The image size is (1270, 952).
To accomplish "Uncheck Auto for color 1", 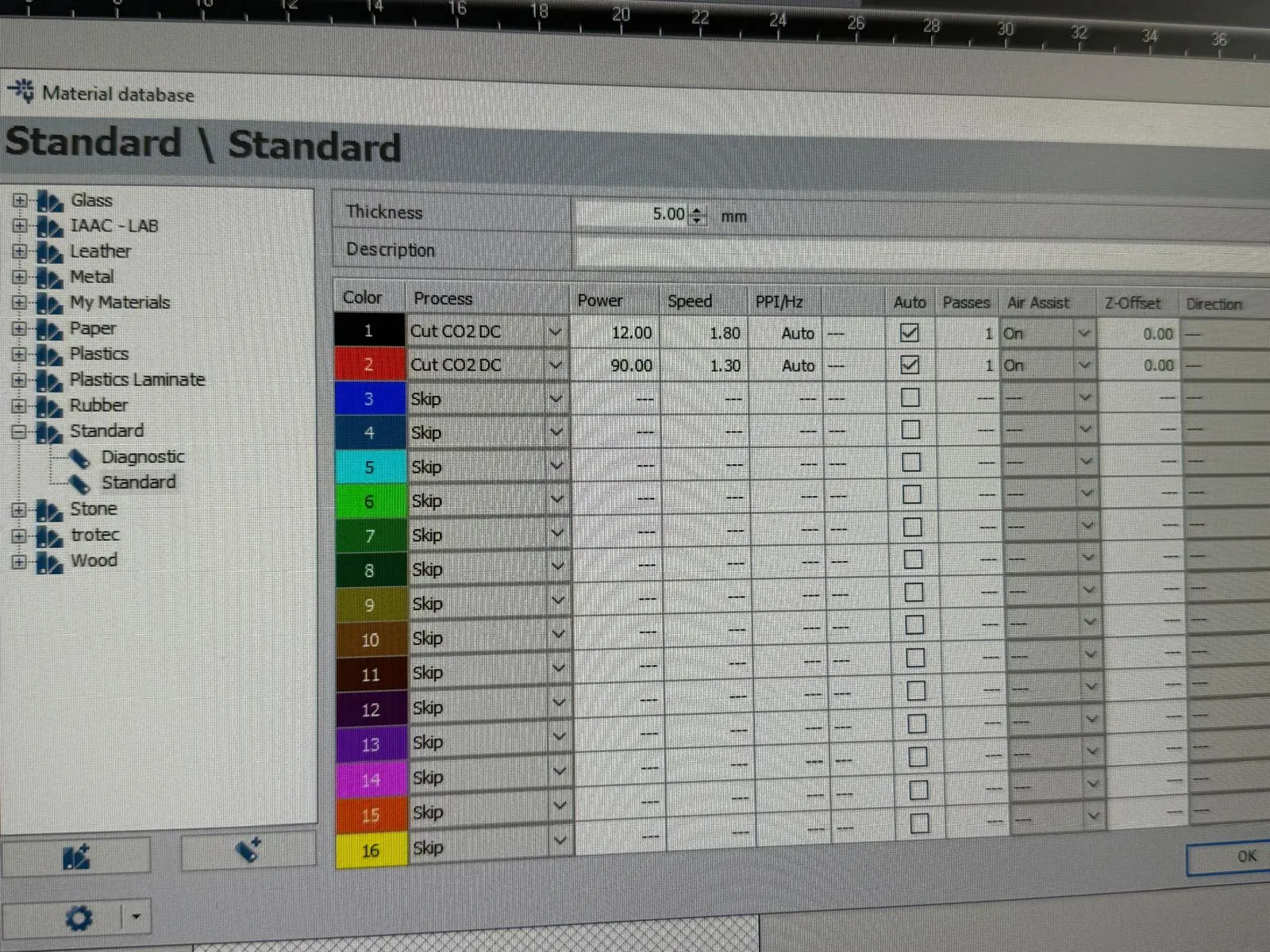I will tap(909, 332).
